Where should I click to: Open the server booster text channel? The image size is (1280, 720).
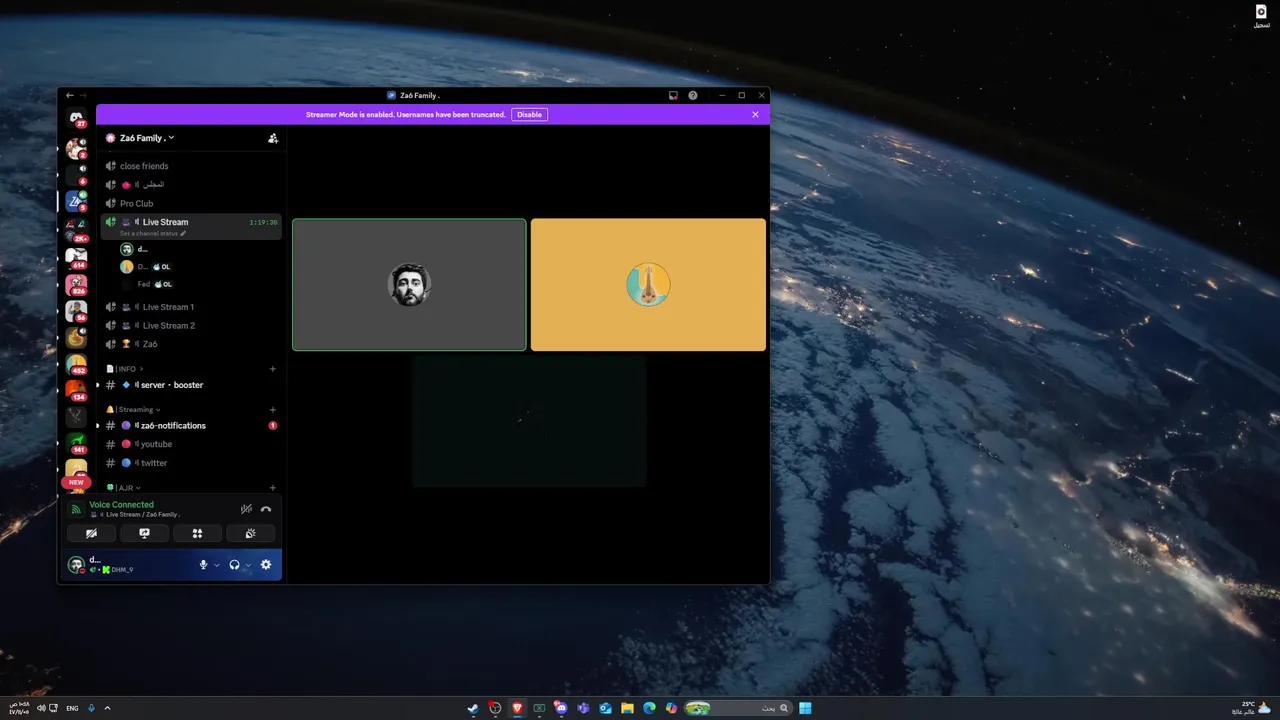click(190, 385)
